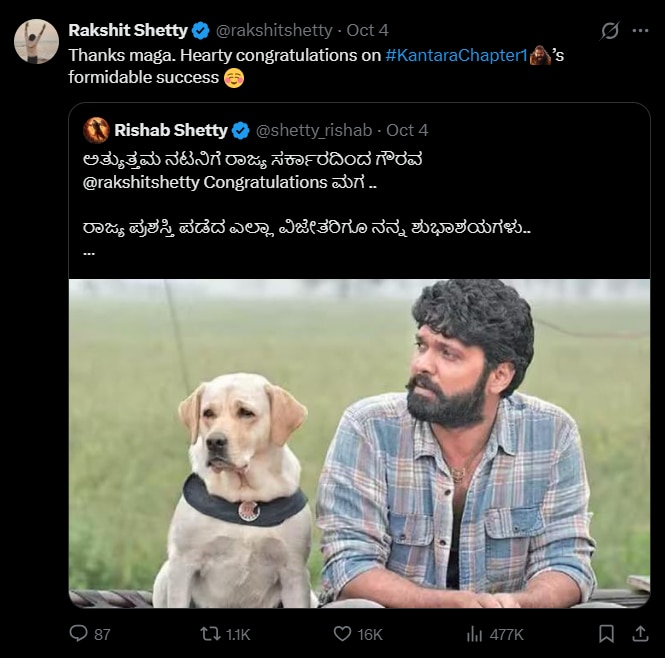
Task: Bookmark this post
Action: pos(606,633)
